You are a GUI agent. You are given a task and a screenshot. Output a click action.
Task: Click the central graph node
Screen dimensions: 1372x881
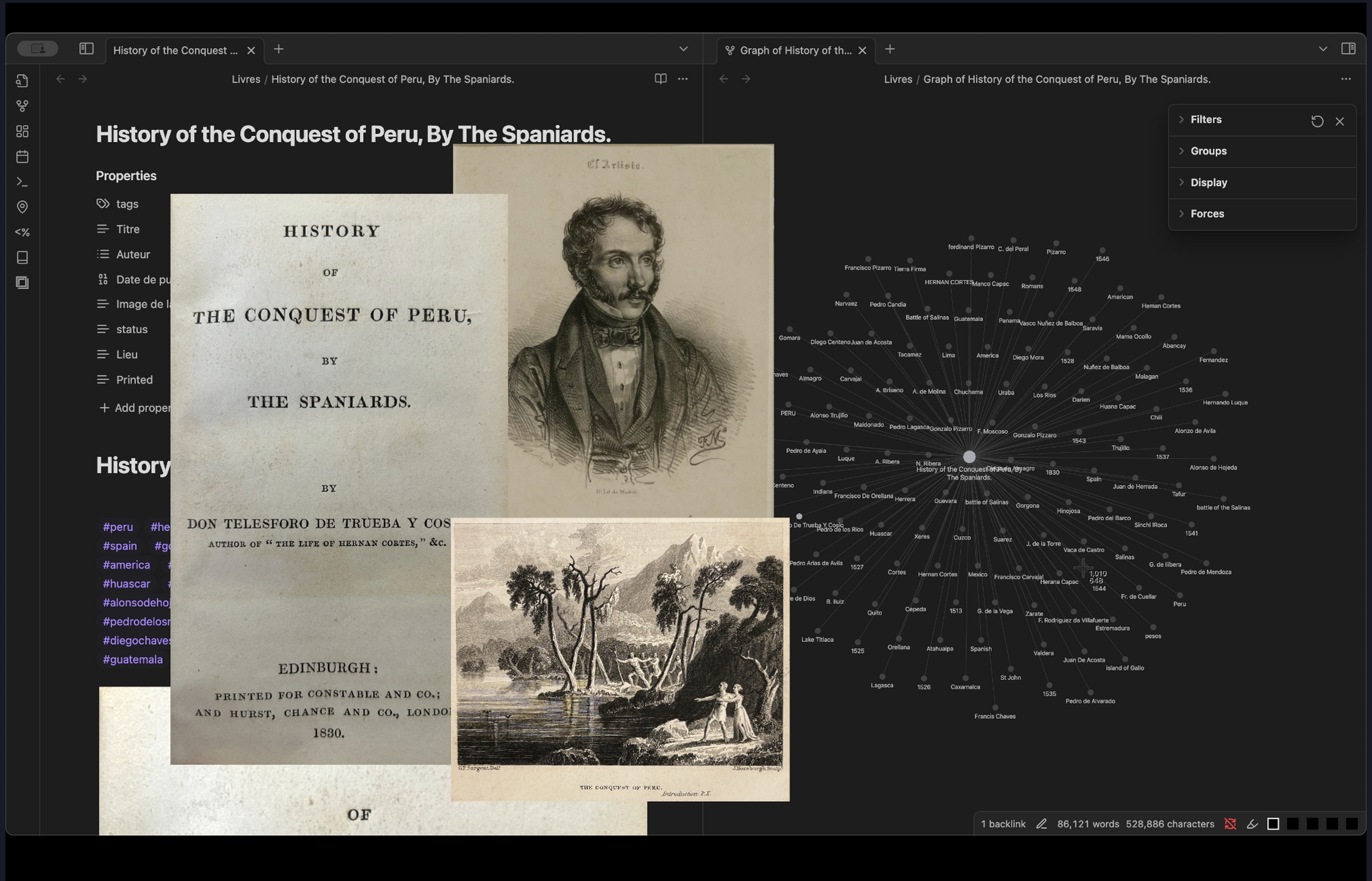[969, 457]
